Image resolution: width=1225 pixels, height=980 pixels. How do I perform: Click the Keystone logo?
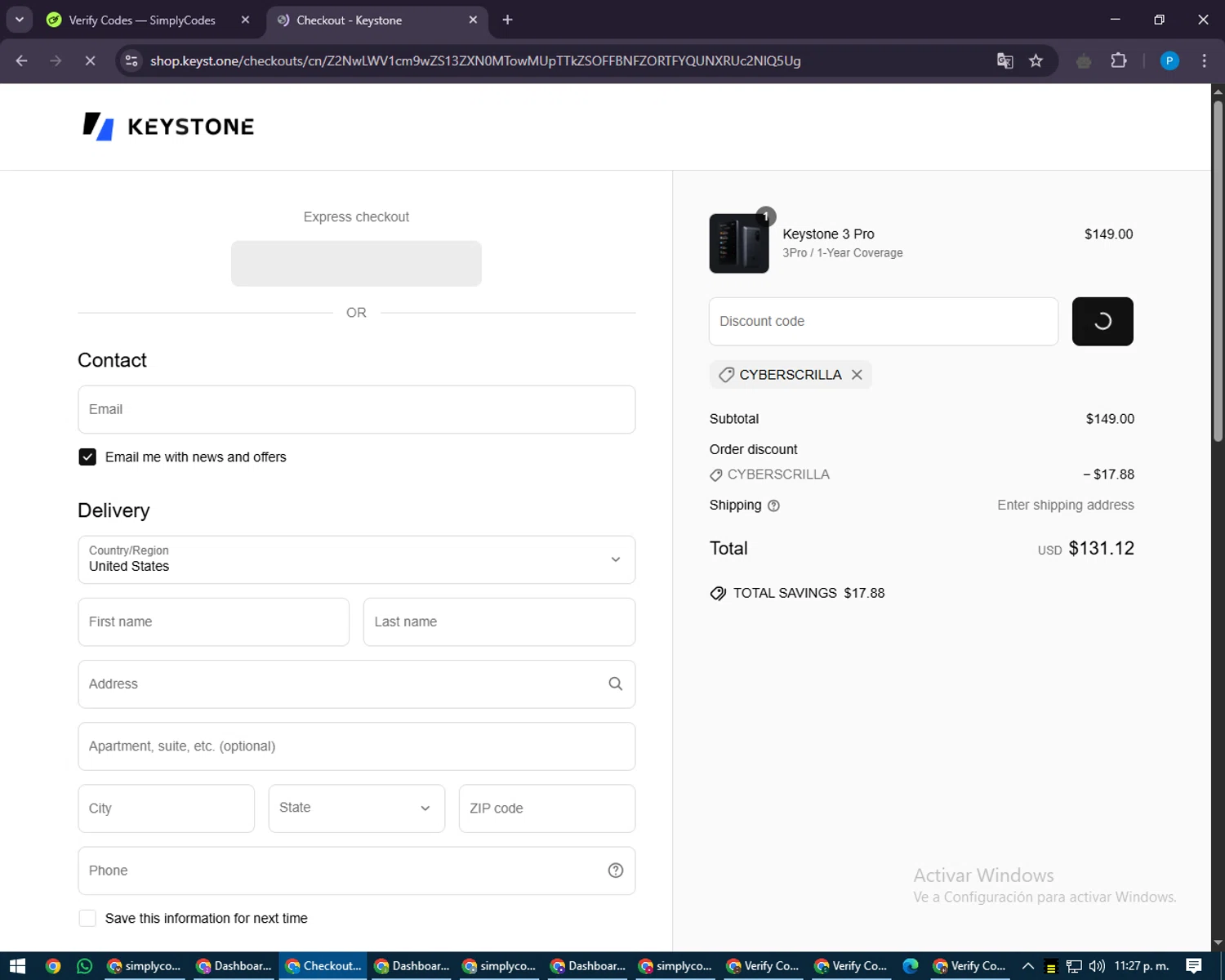click(x=168, y=127)
